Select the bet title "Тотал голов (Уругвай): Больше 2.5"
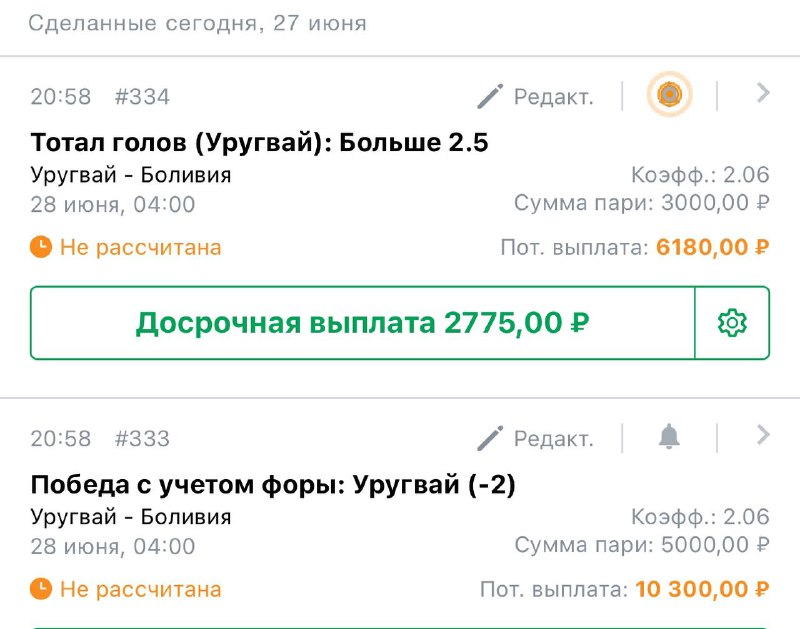800x629 pixels. 260,142
